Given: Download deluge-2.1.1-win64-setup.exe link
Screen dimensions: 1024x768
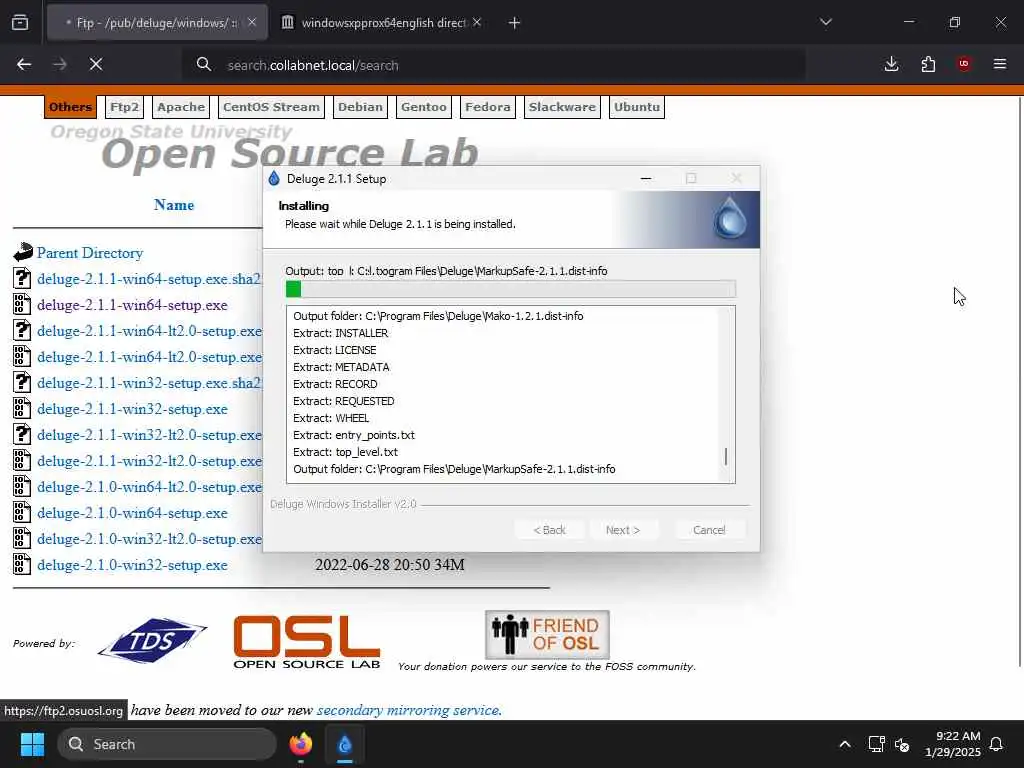Looking at the screenshot, I should click(x=133, y=305).
